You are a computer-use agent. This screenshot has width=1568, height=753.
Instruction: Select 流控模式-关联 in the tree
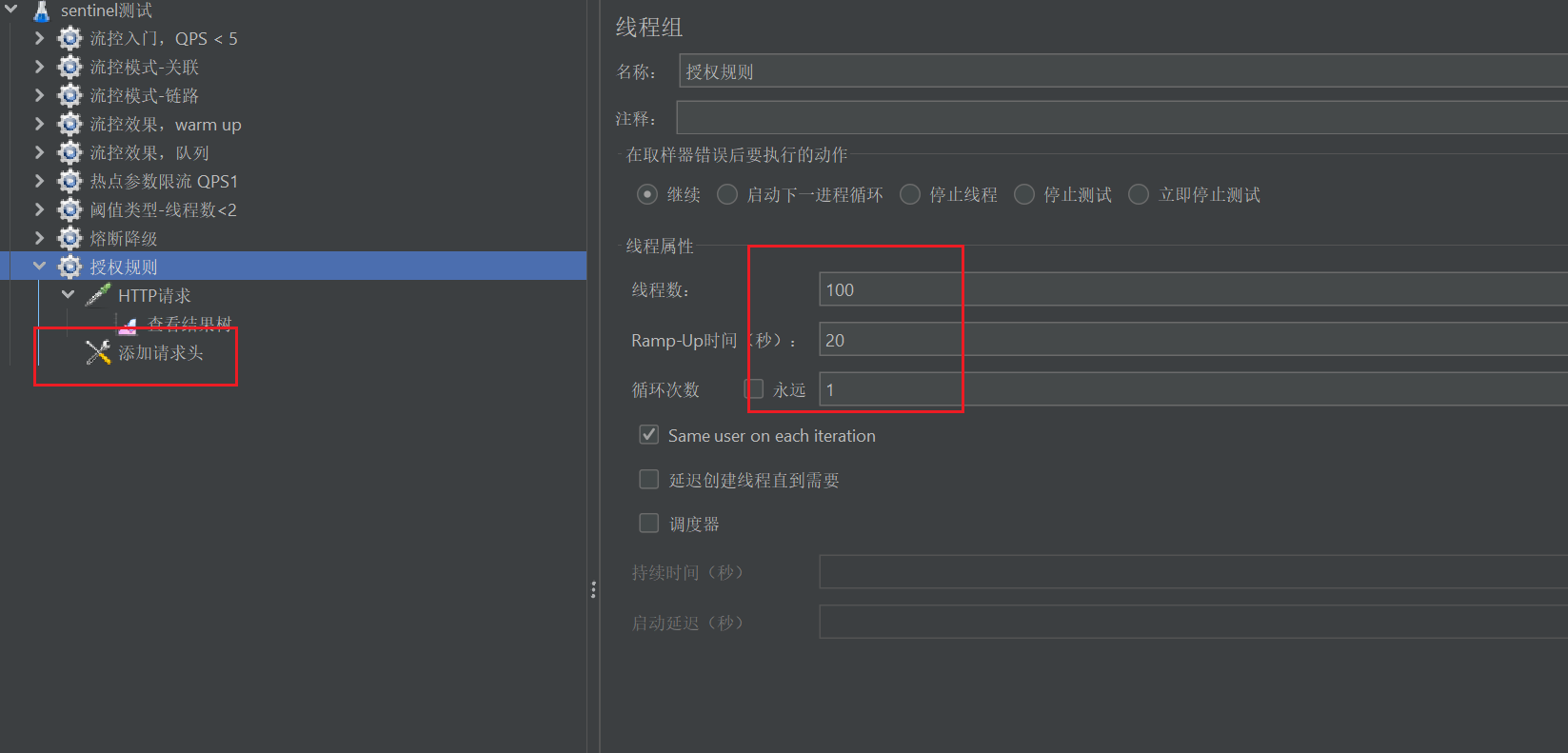[x=145, y=67]
